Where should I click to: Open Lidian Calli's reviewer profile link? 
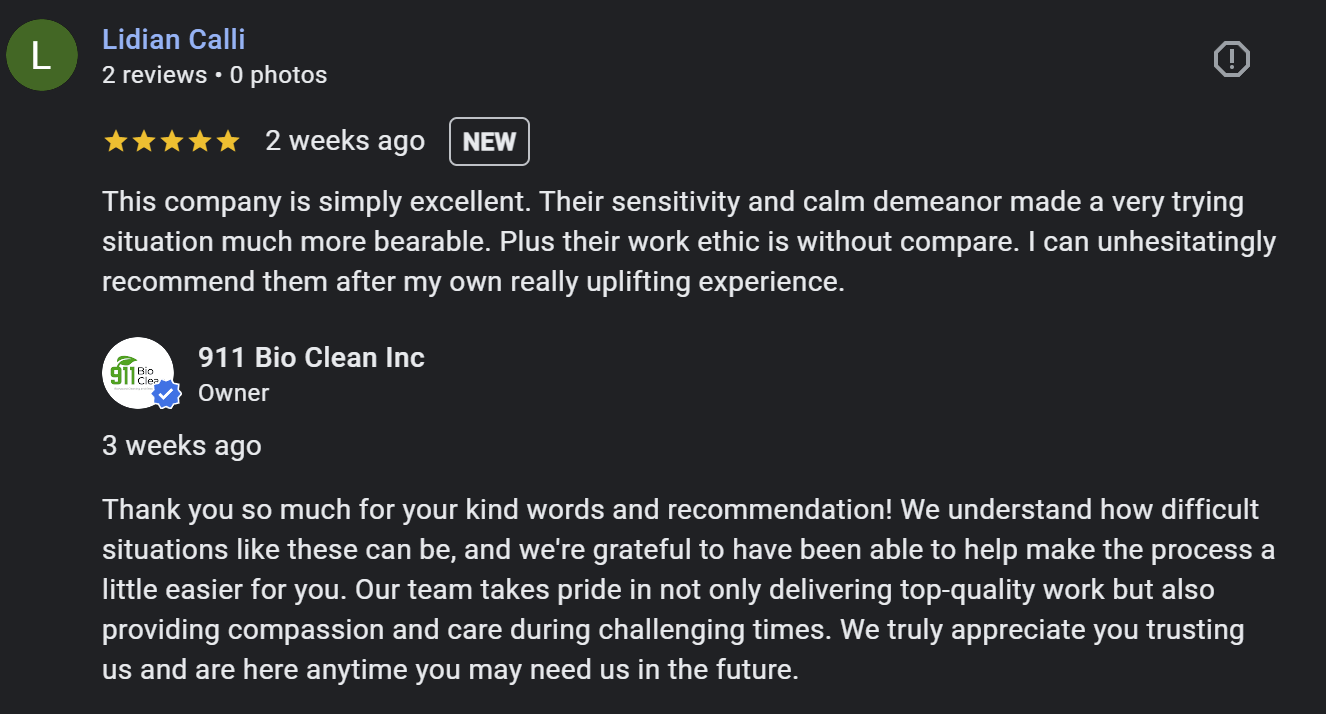(x=173, y=39)
